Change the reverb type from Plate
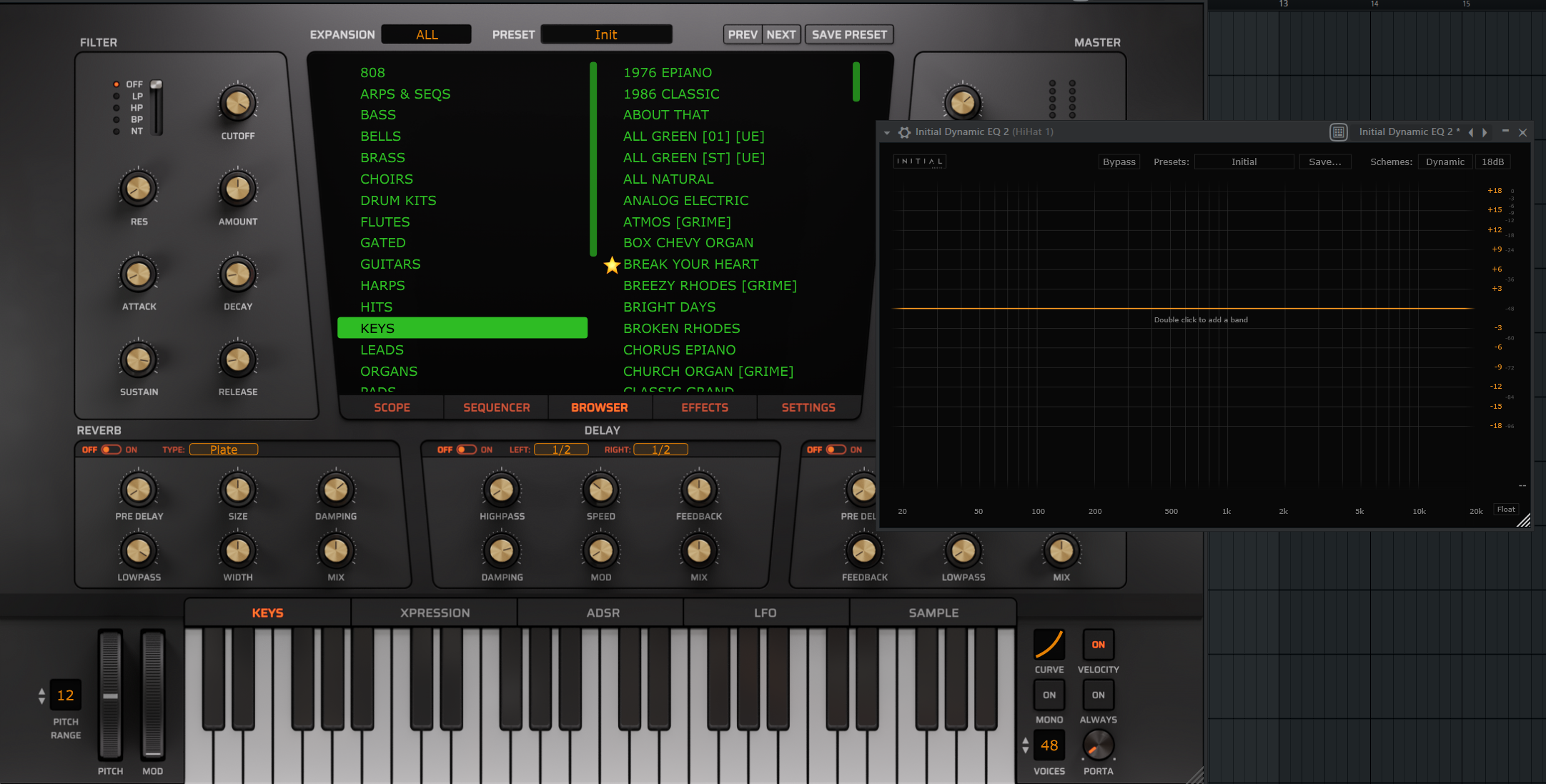 pyautogui.click(x=224, y=449)
